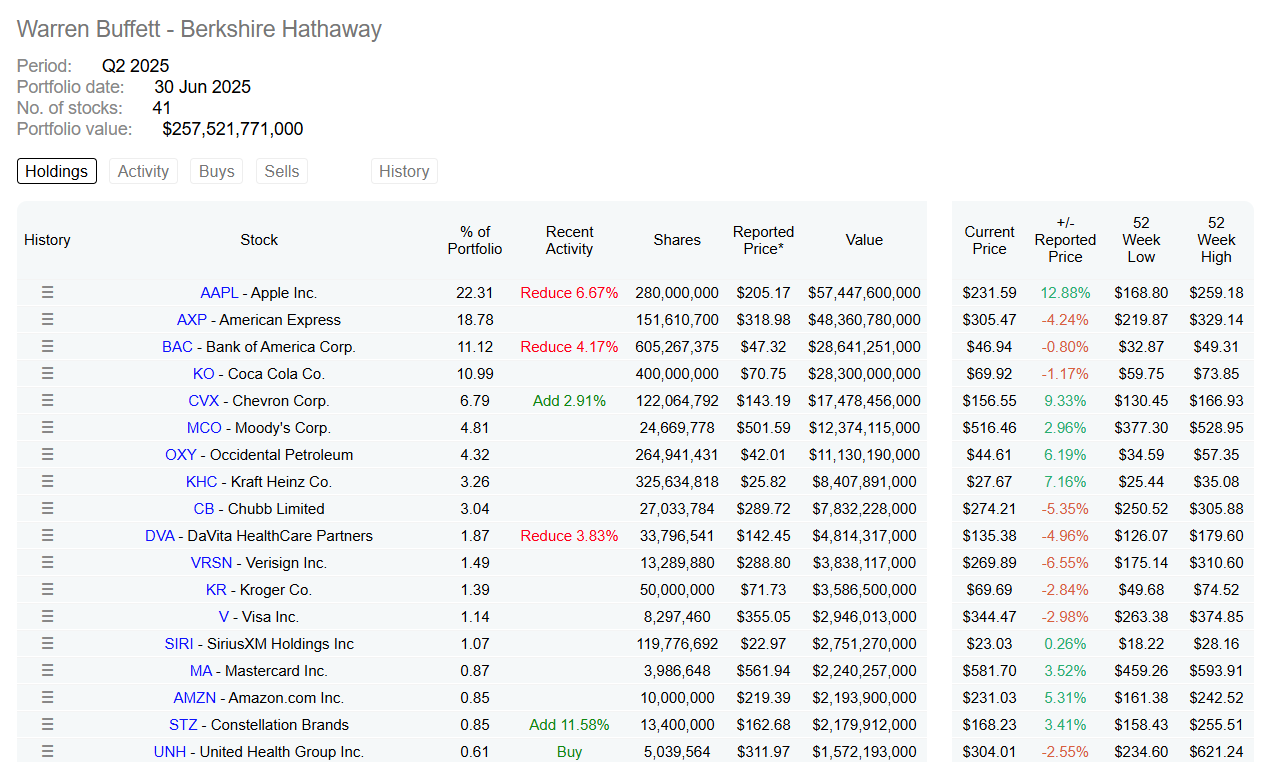This screenshot has height=762, width=1282.
Task: Open history icon for DaVita row
Action: coord(47,536)
